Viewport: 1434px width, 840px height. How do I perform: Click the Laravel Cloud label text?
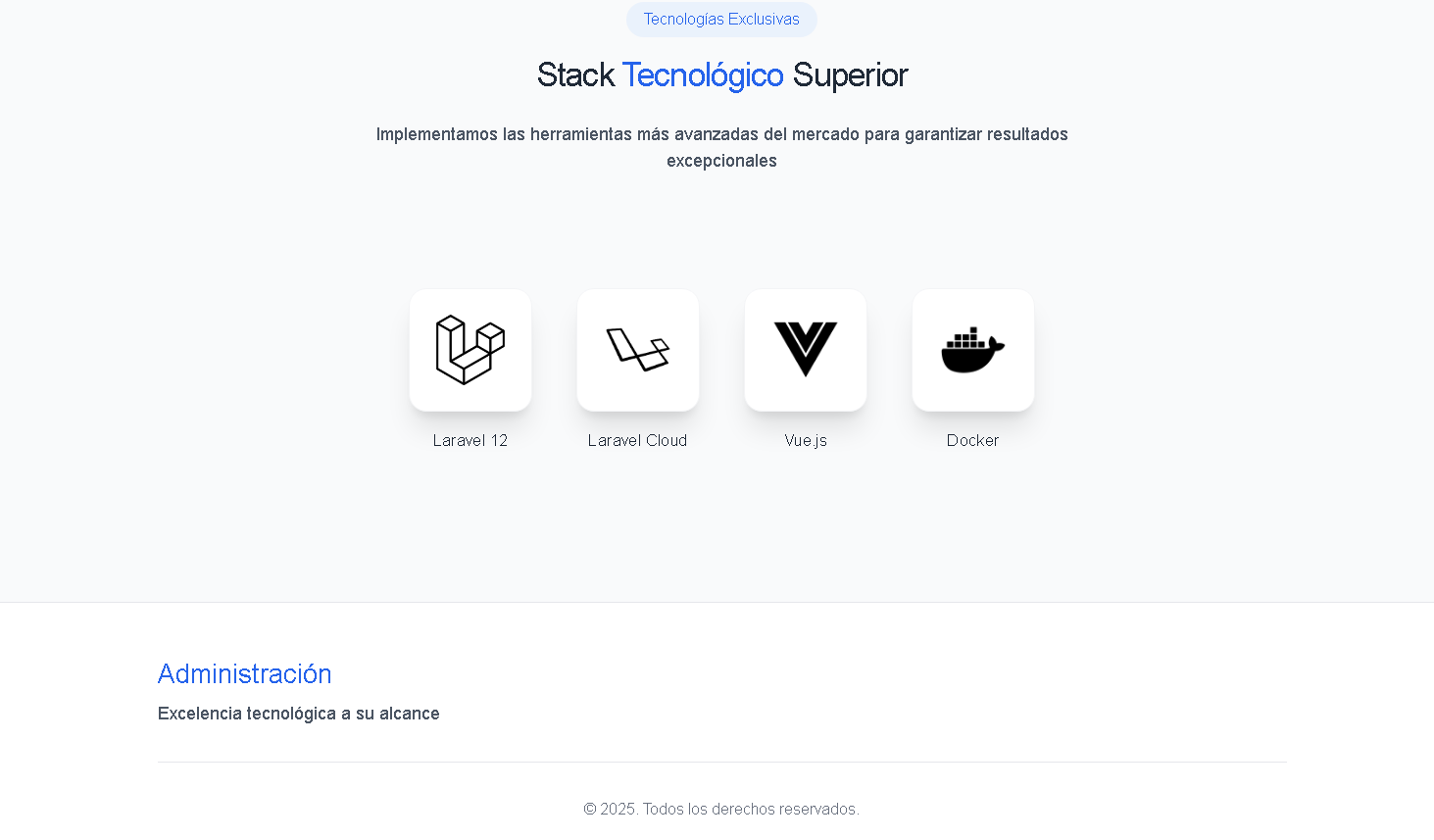point(637,440)
